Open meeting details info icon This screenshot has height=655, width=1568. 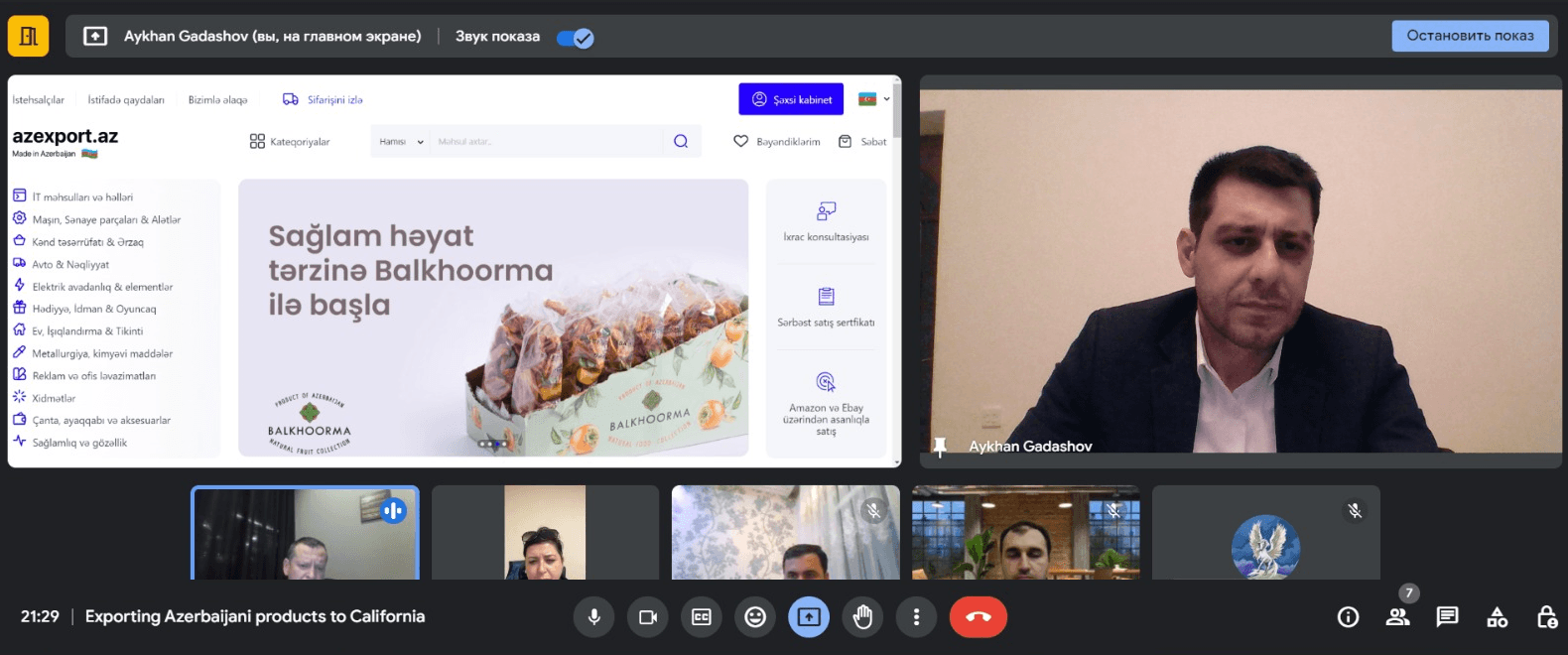1348,617
